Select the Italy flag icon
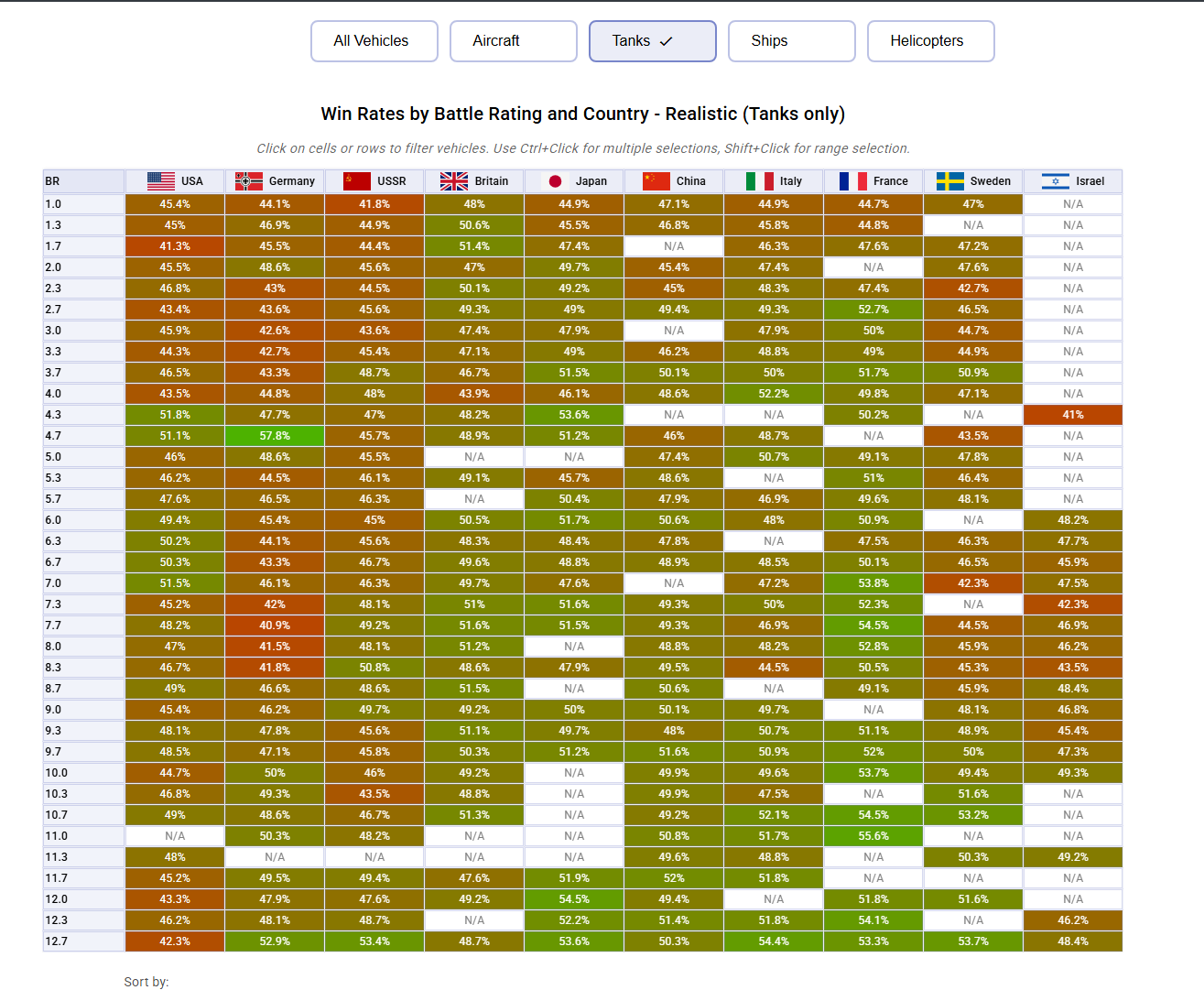This screenshot has width=1204, height=990. [760, 181]
